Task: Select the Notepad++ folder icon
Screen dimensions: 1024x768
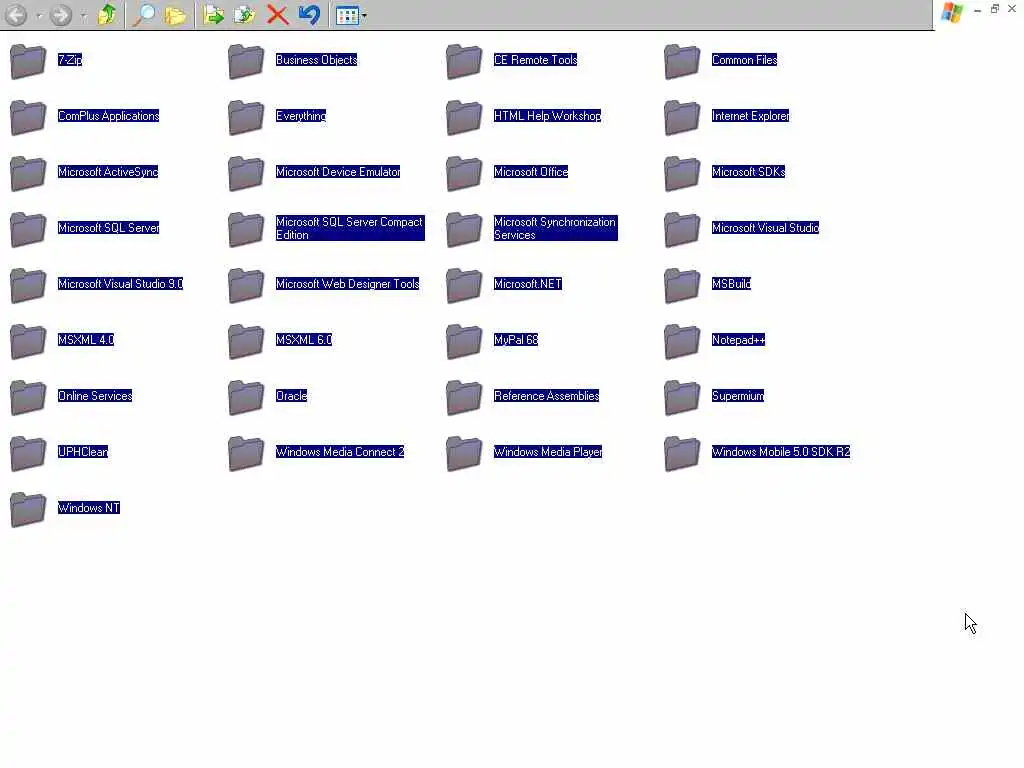Action: pyautogui.click(x=682, y=342)
